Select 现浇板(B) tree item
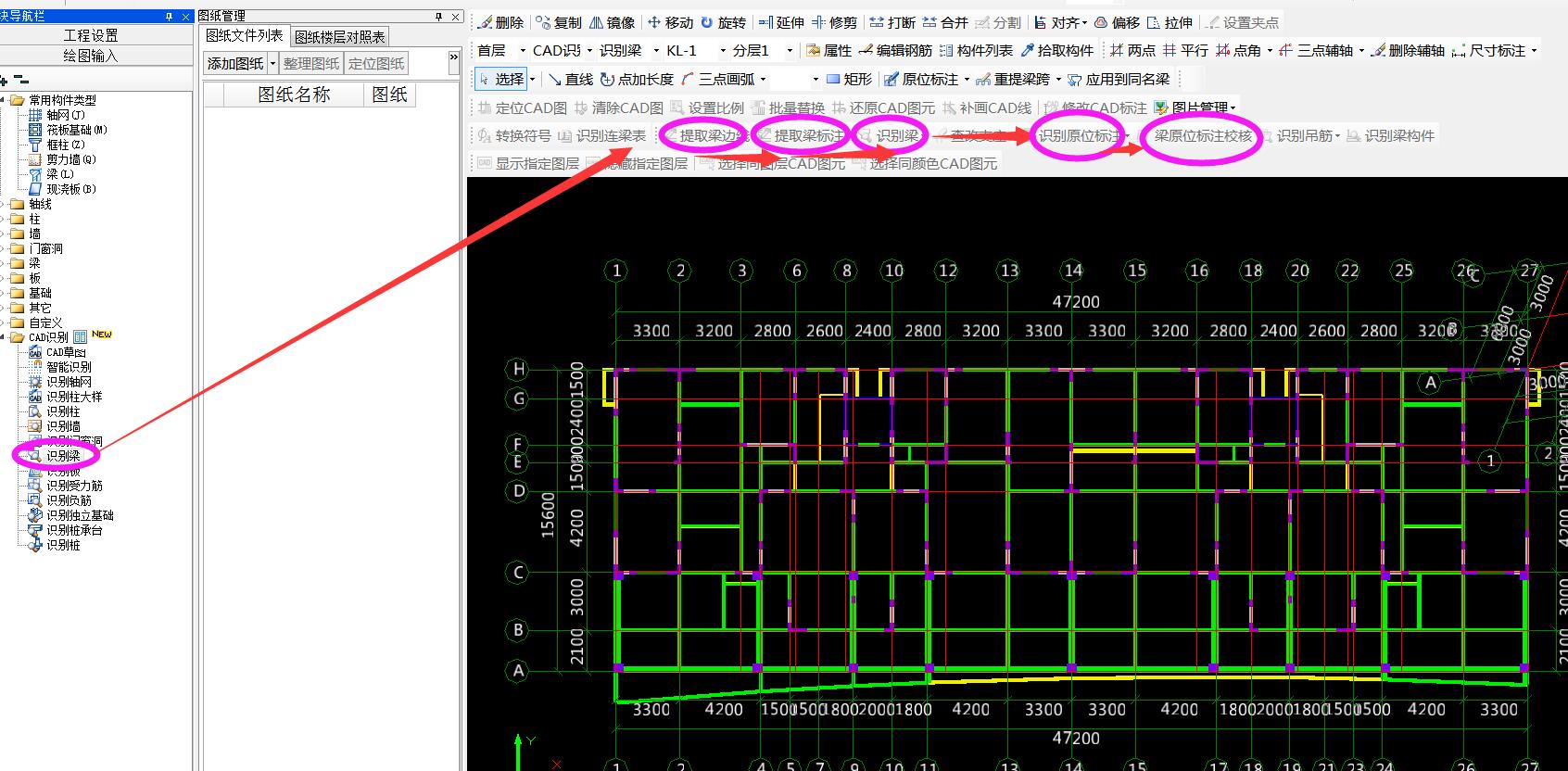Screen dimensions: 1568x771 click(x=70, y=189)
